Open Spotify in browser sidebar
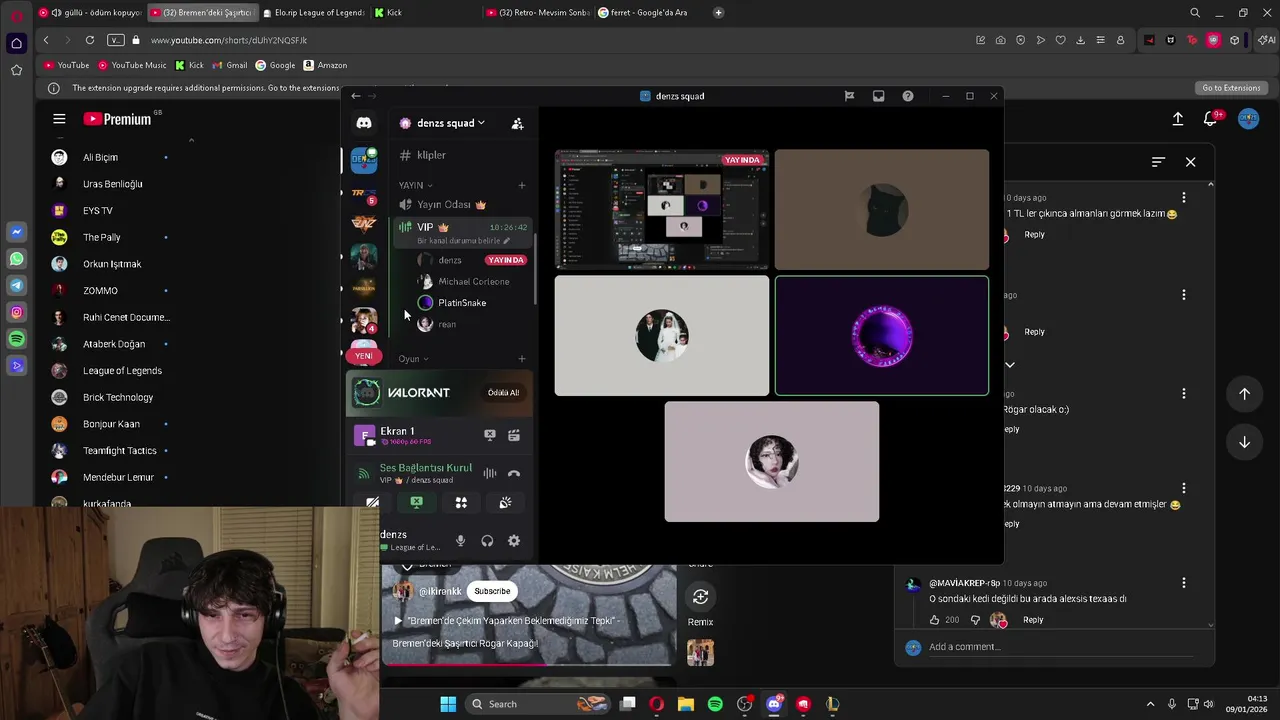Screen dimensions: 1280x720 (16, 340)
